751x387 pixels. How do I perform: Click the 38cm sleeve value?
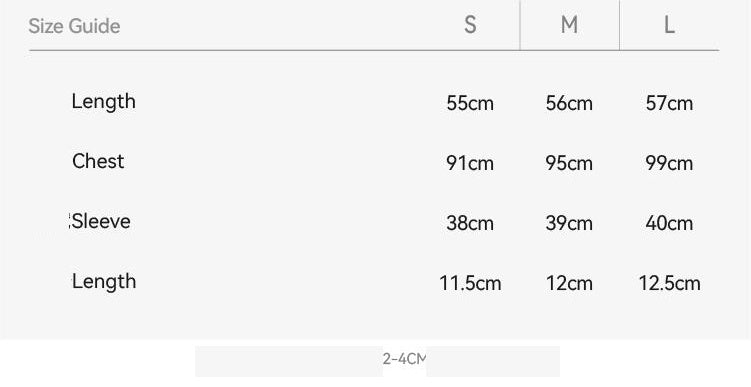click(470, 223)
